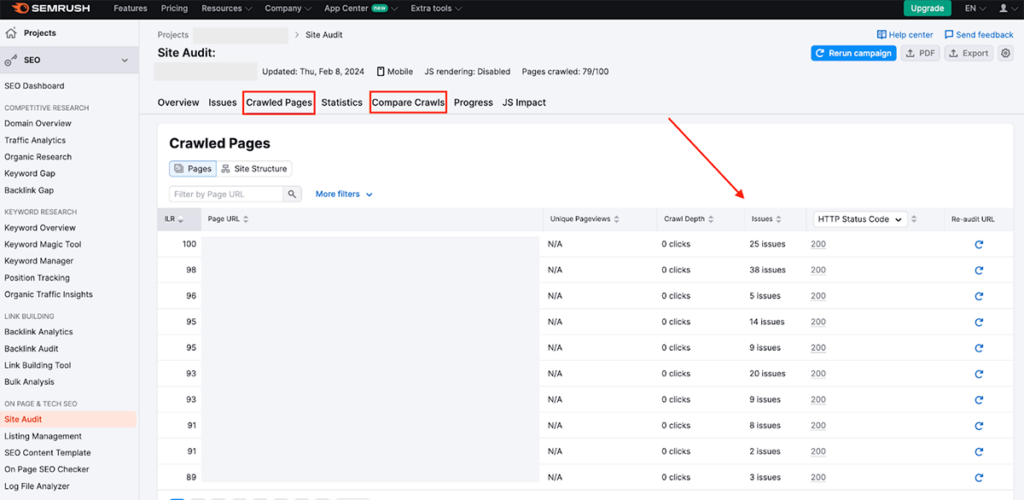Click the settings gear icon near Export
Screen dimensions: 1024x500
(1006, 53)
